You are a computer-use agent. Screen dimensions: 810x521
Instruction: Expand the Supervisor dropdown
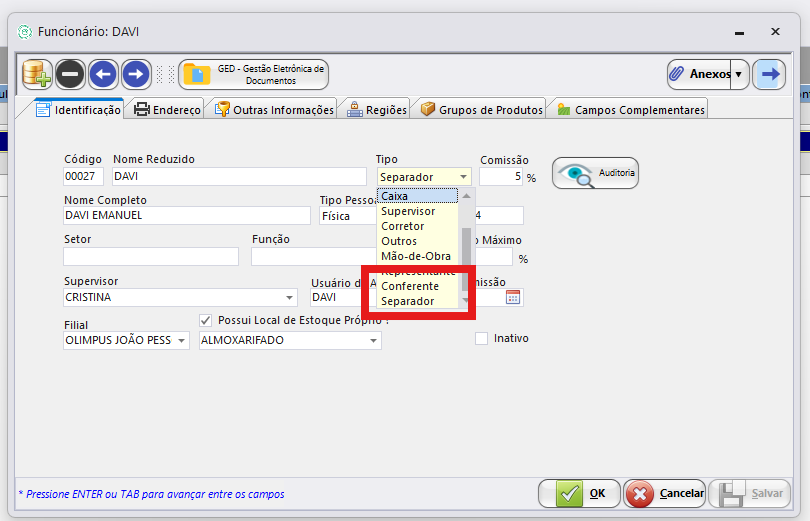pyautogui.click(x=290, y=298)
